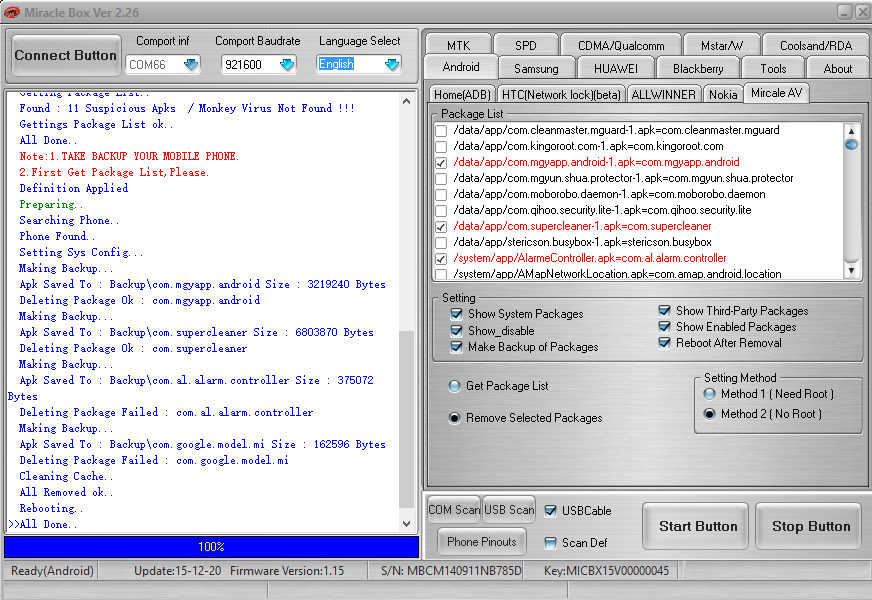
Task: Open Phone Pinouts
Action: pyautogui.click(x=482, y=542)
